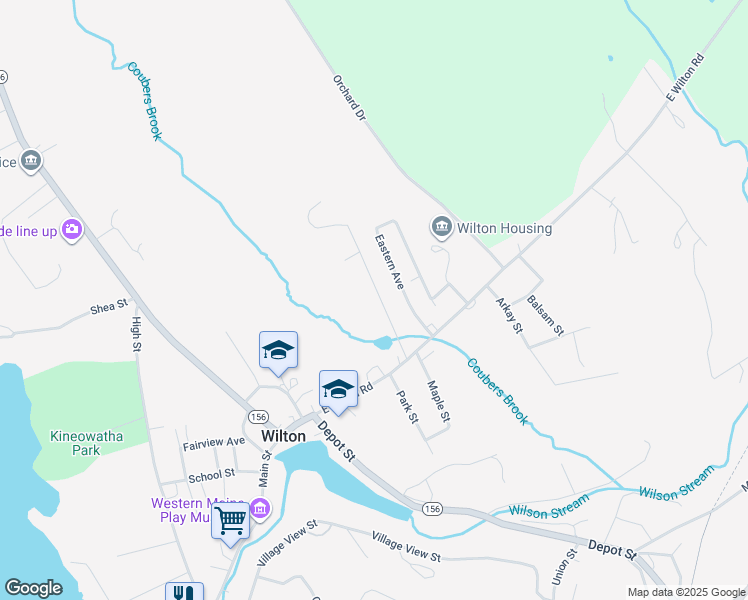Click the Map data ©2025 Google text

686,593
